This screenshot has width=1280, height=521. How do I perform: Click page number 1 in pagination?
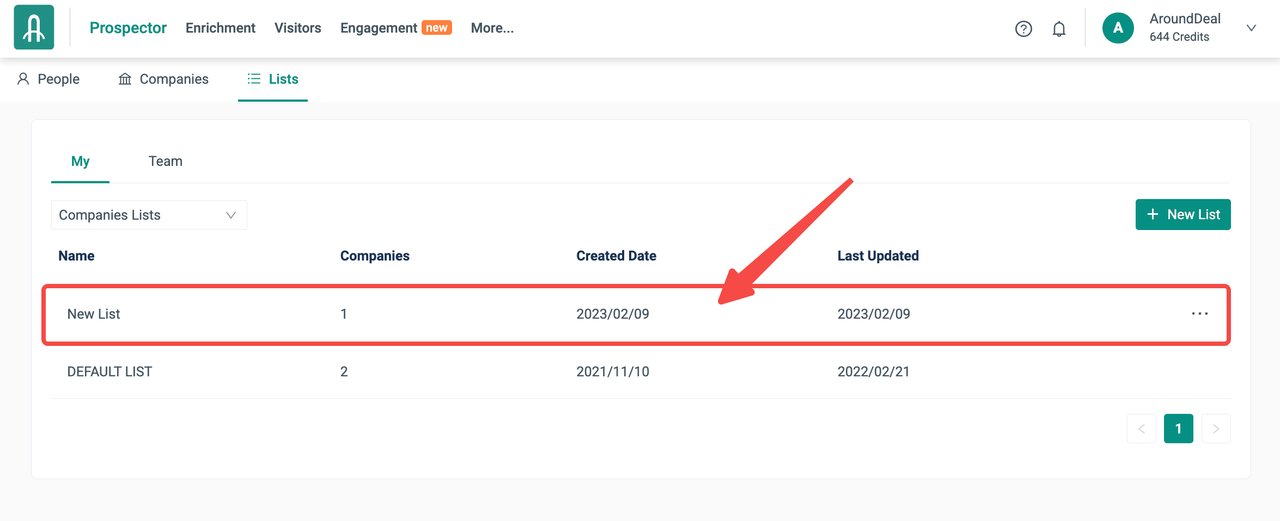(x=1178, y=428)
